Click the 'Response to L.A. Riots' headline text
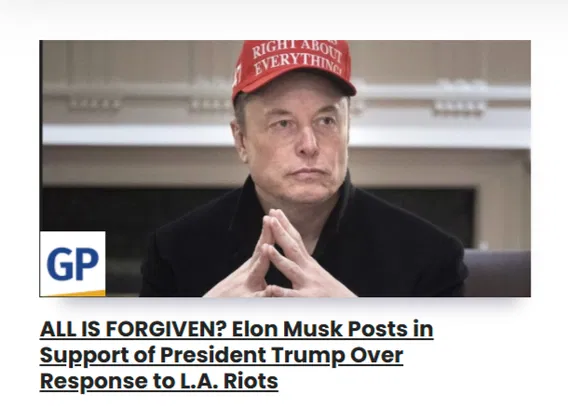The width and height of the screenshot is (568, 406). 159,381
